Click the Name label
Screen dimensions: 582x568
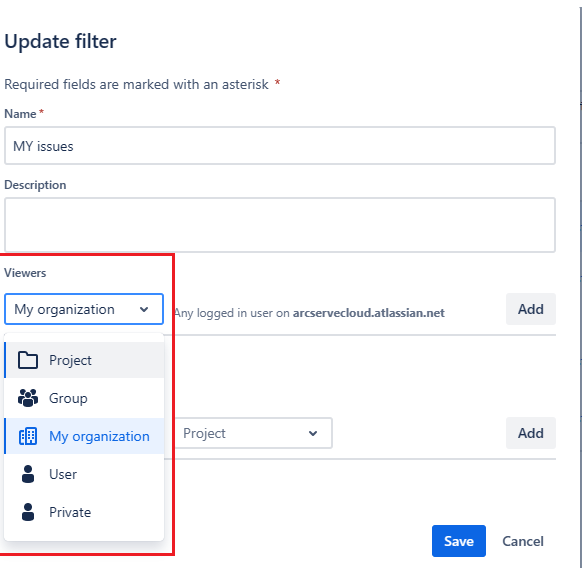[20, 114]
